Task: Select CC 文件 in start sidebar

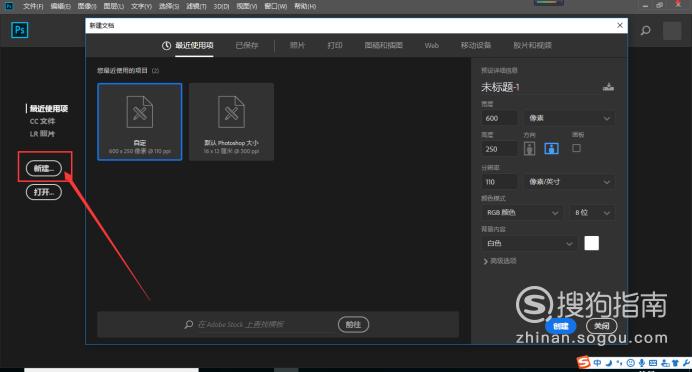Action: point(42,121)
